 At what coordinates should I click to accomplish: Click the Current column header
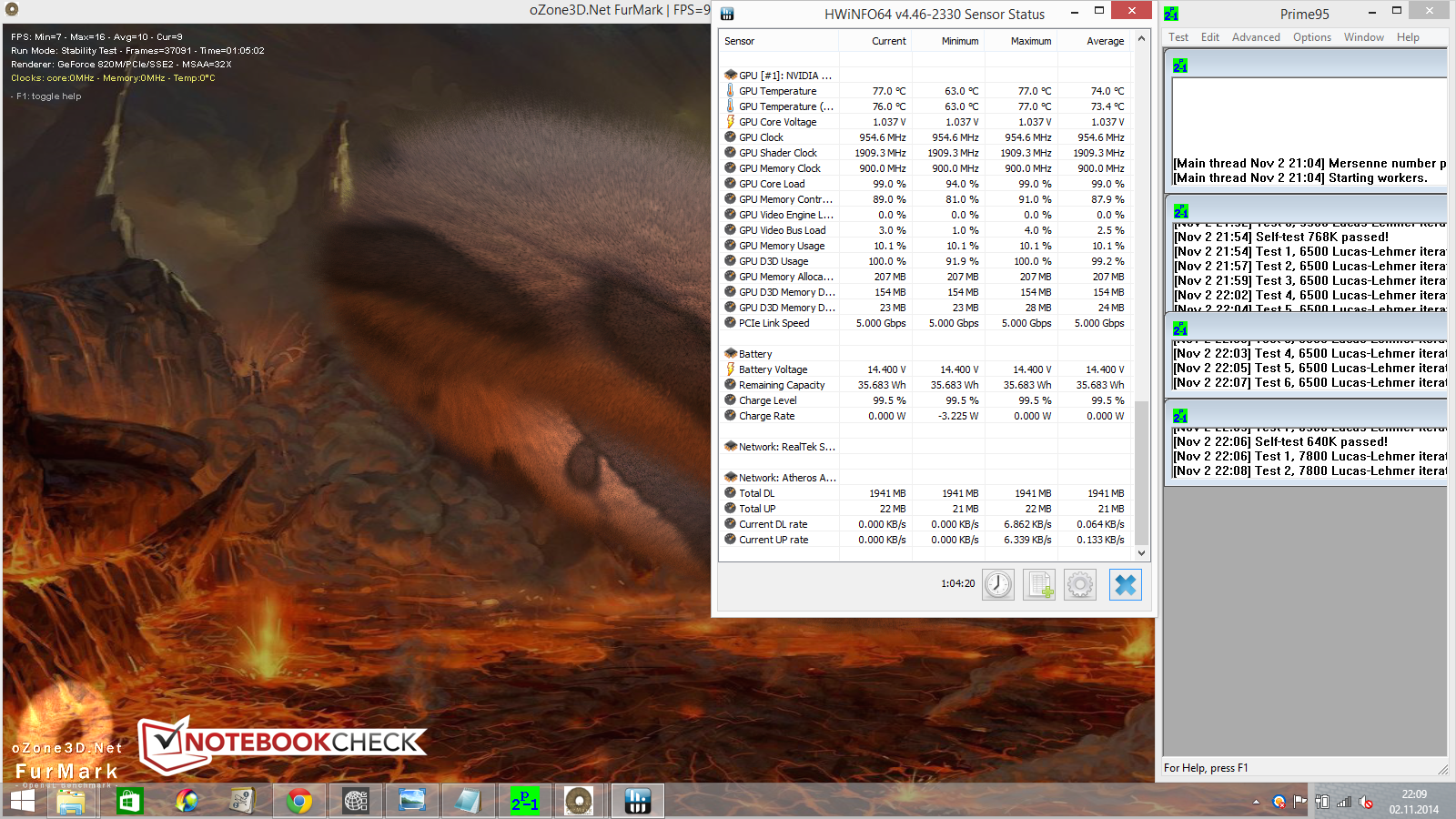click(875, 41)
